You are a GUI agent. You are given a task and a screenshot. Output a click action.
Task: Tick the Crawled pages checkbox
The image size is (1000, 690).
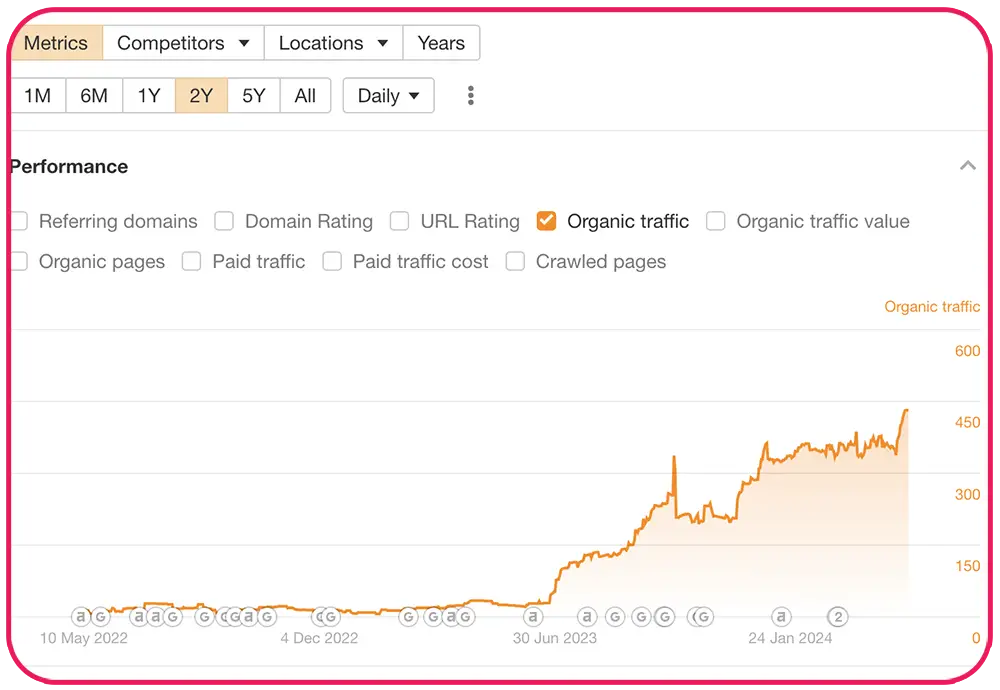(515, 261)
